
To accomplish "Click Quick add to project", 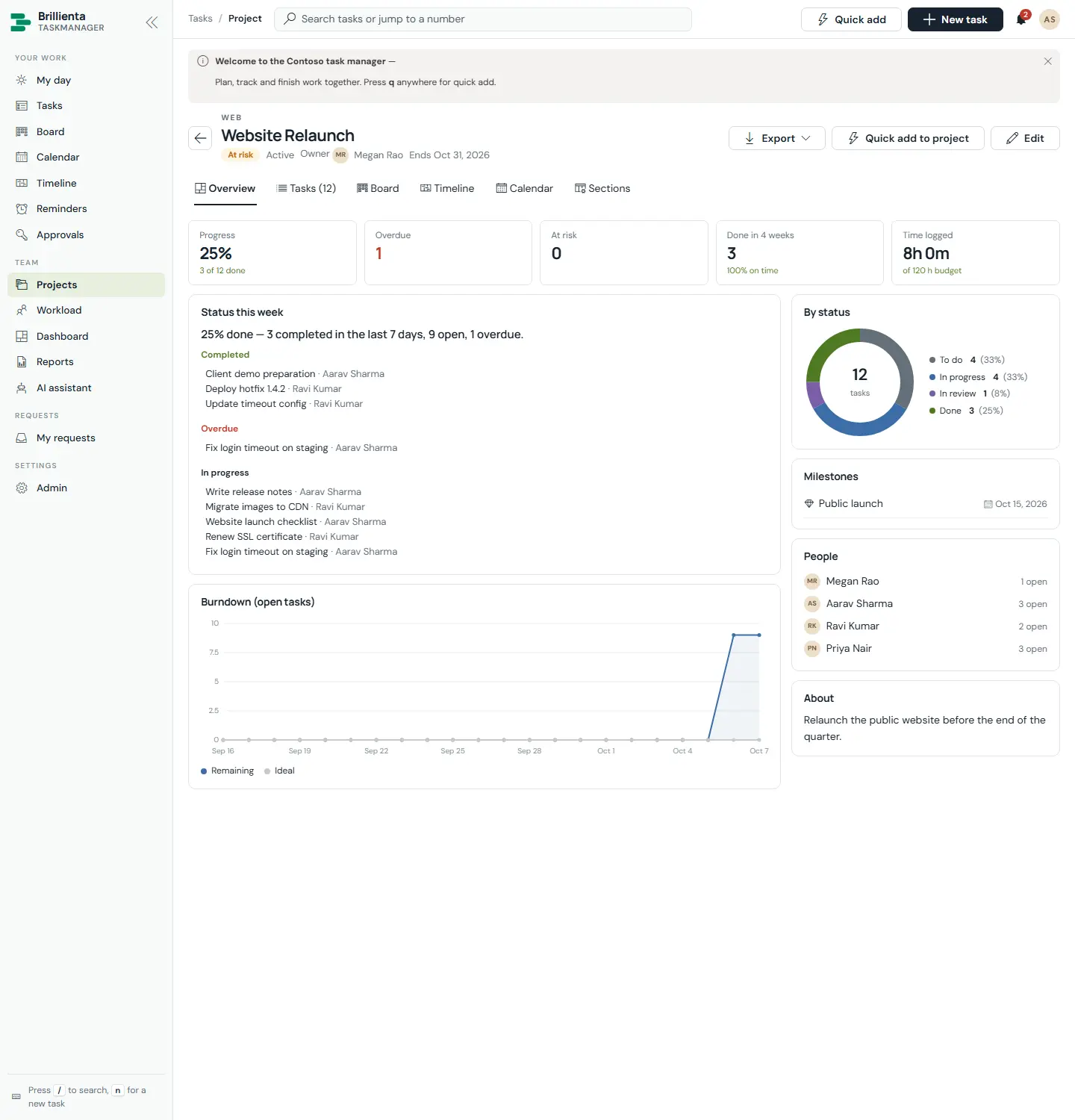I will coord(908,138).
